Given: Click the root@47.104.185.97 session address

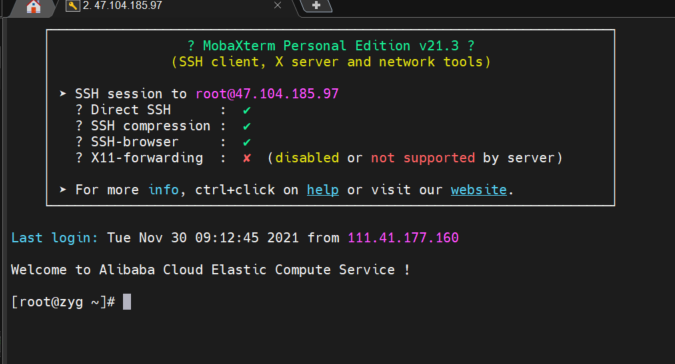Looking at the screenshot, I should [x=267, y=94].
